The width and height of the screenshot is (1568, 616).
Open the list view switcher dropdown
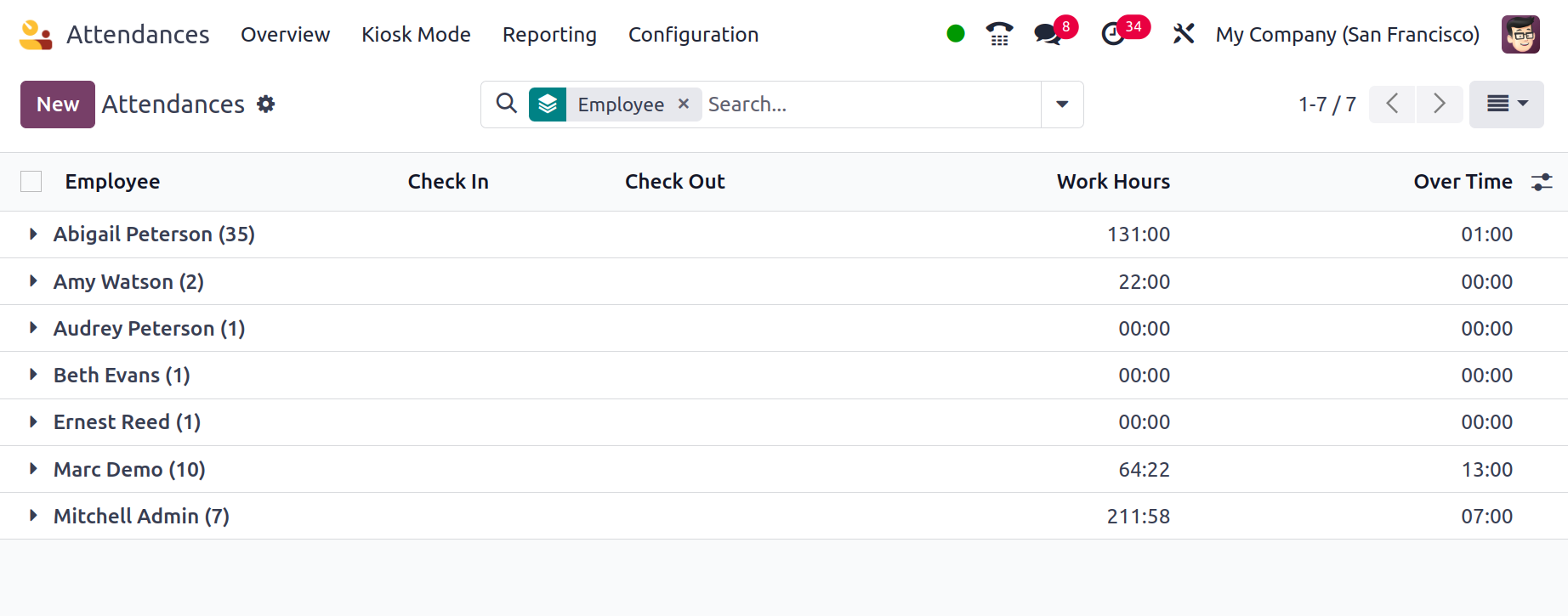tap(1506, 104)
